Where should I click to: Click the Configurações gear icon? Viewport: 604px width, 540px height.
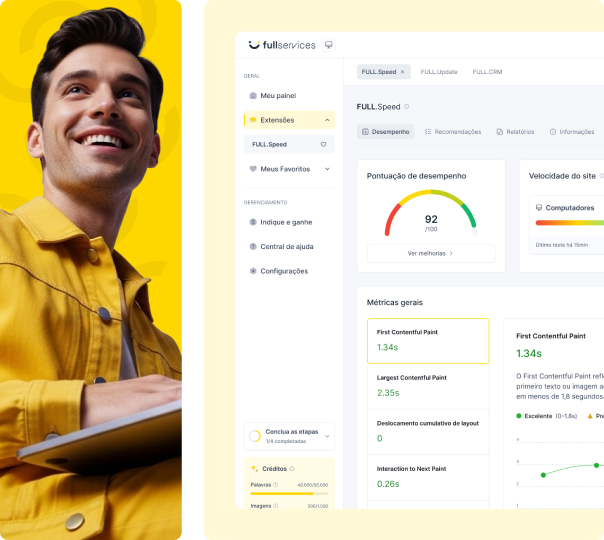pyautogui.click(x=253, y=271)
